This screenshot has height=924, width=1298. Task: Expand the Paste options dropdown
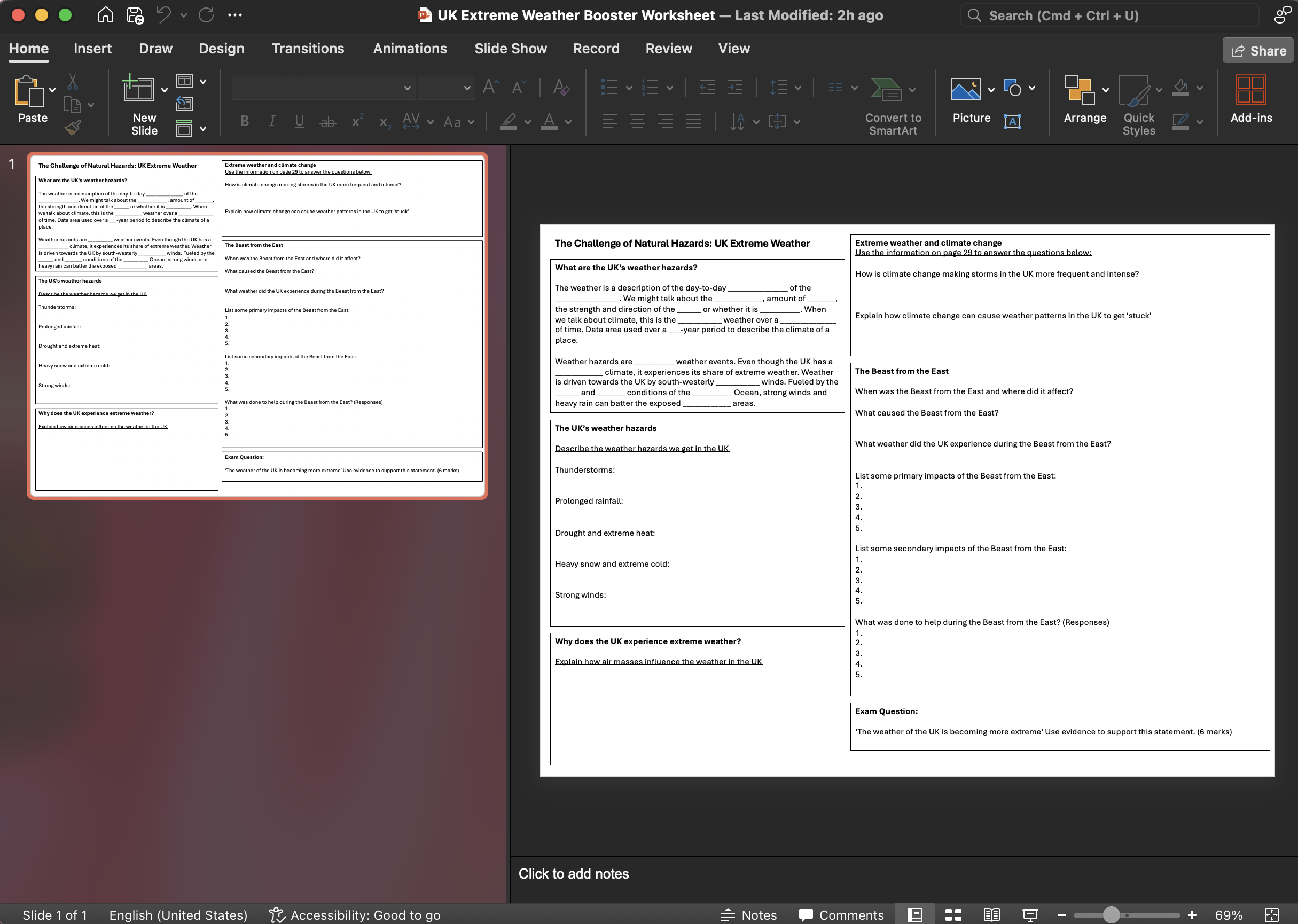pyautogui.click(x=52, y=90)
